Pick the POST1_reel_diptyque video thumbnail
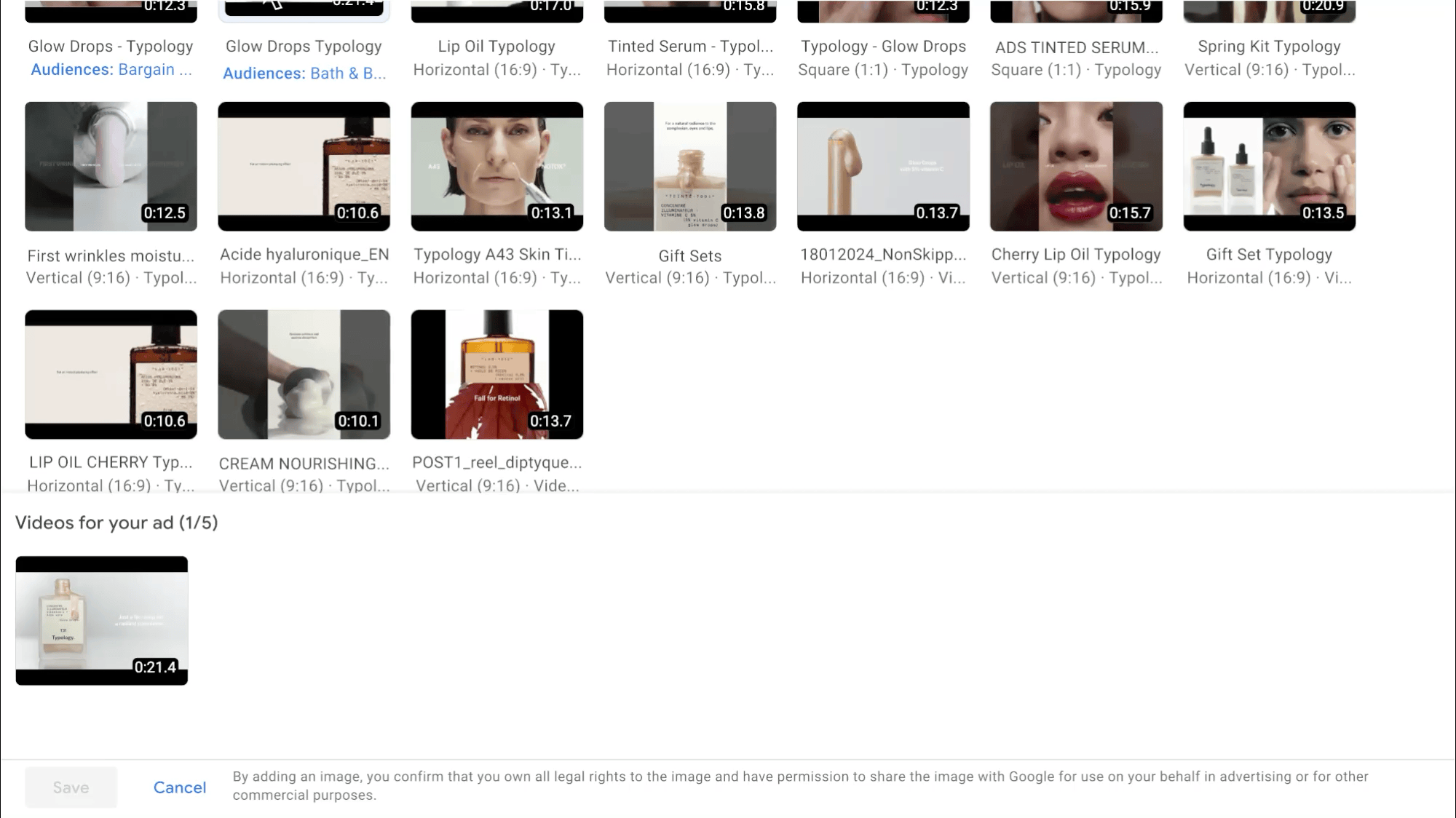1456x818 pixels. click(x=497, y=374)
